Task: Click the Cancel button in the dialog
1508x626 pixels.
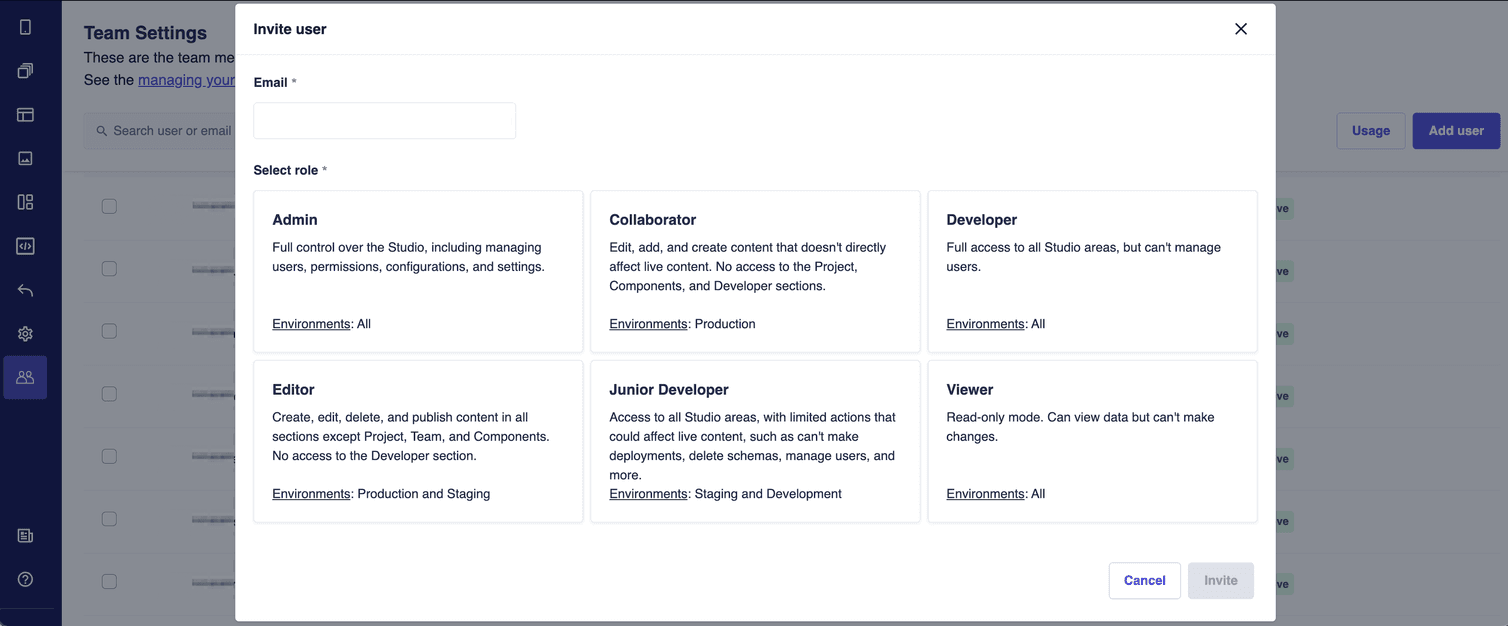Action: [x=1144, y=580]
